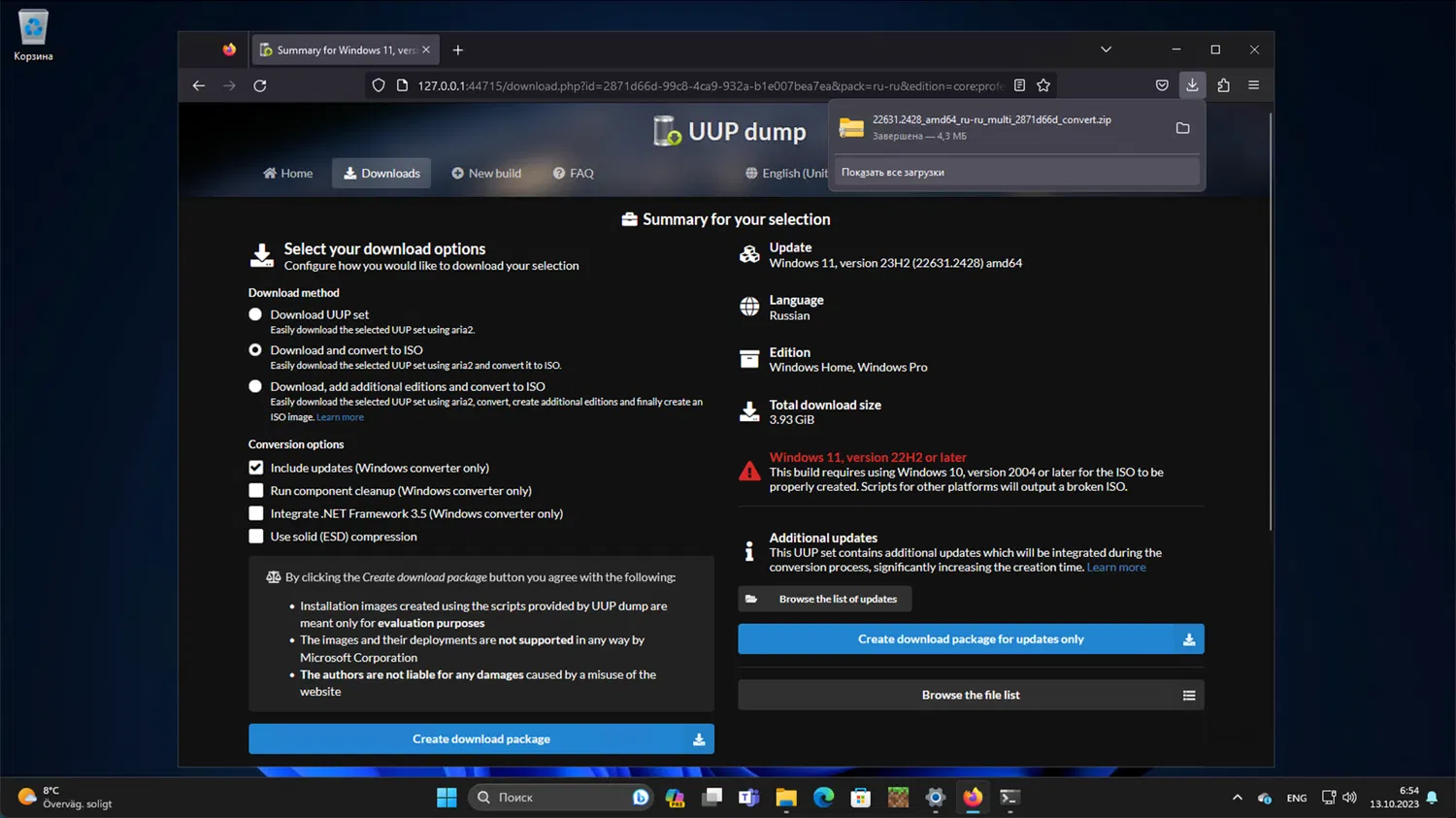
Task: Open the Firefox View button in tab bar
Action: pyautogui.click(x=229, y=49)
